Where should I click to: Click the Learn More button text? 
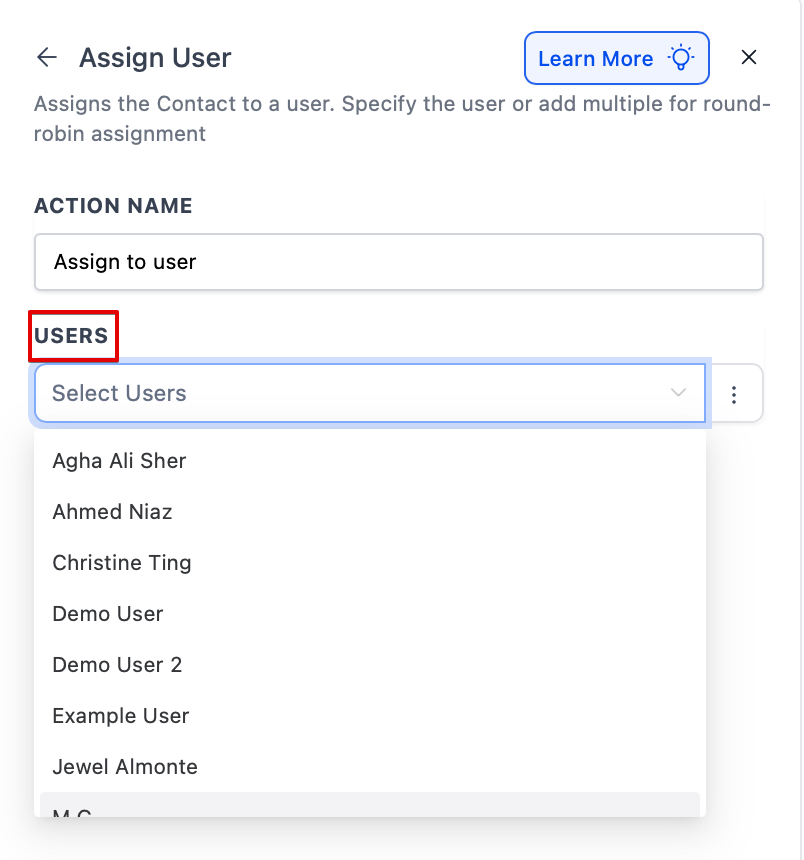(x=595, y=59)
